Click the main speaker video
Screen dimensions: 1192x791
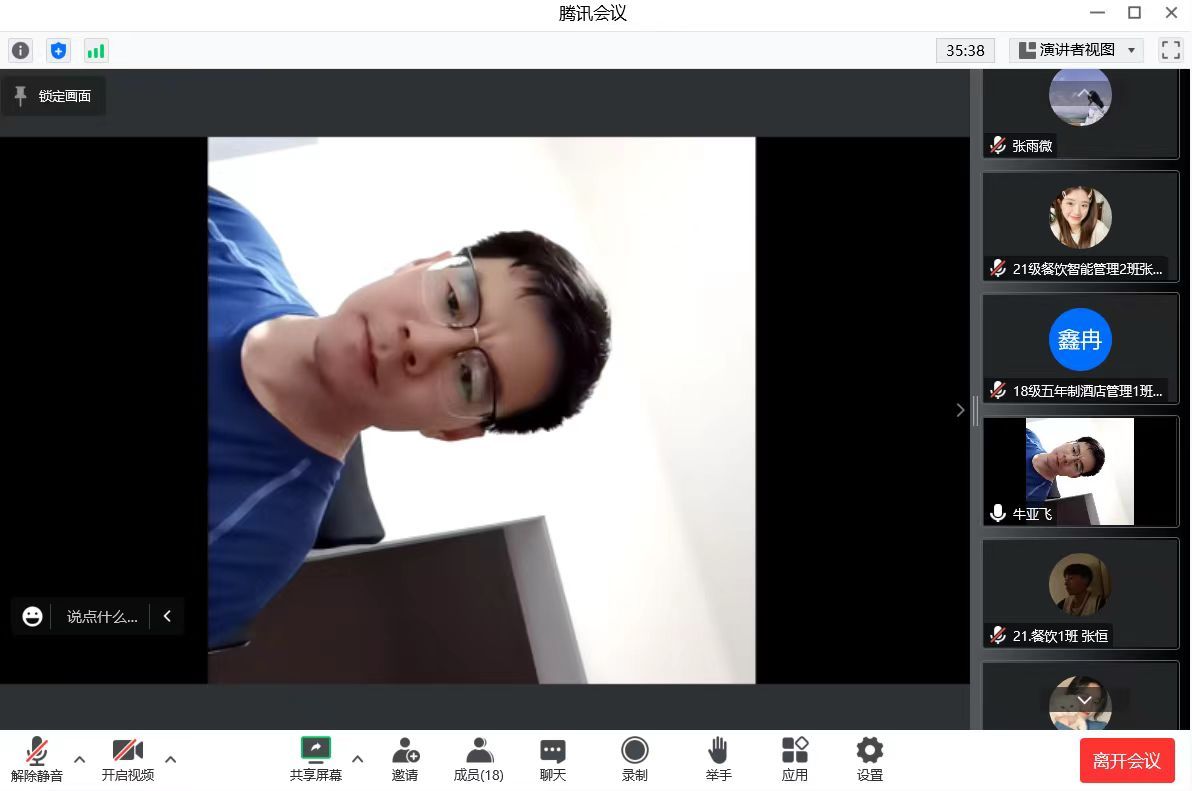click(x=481, y=410)
